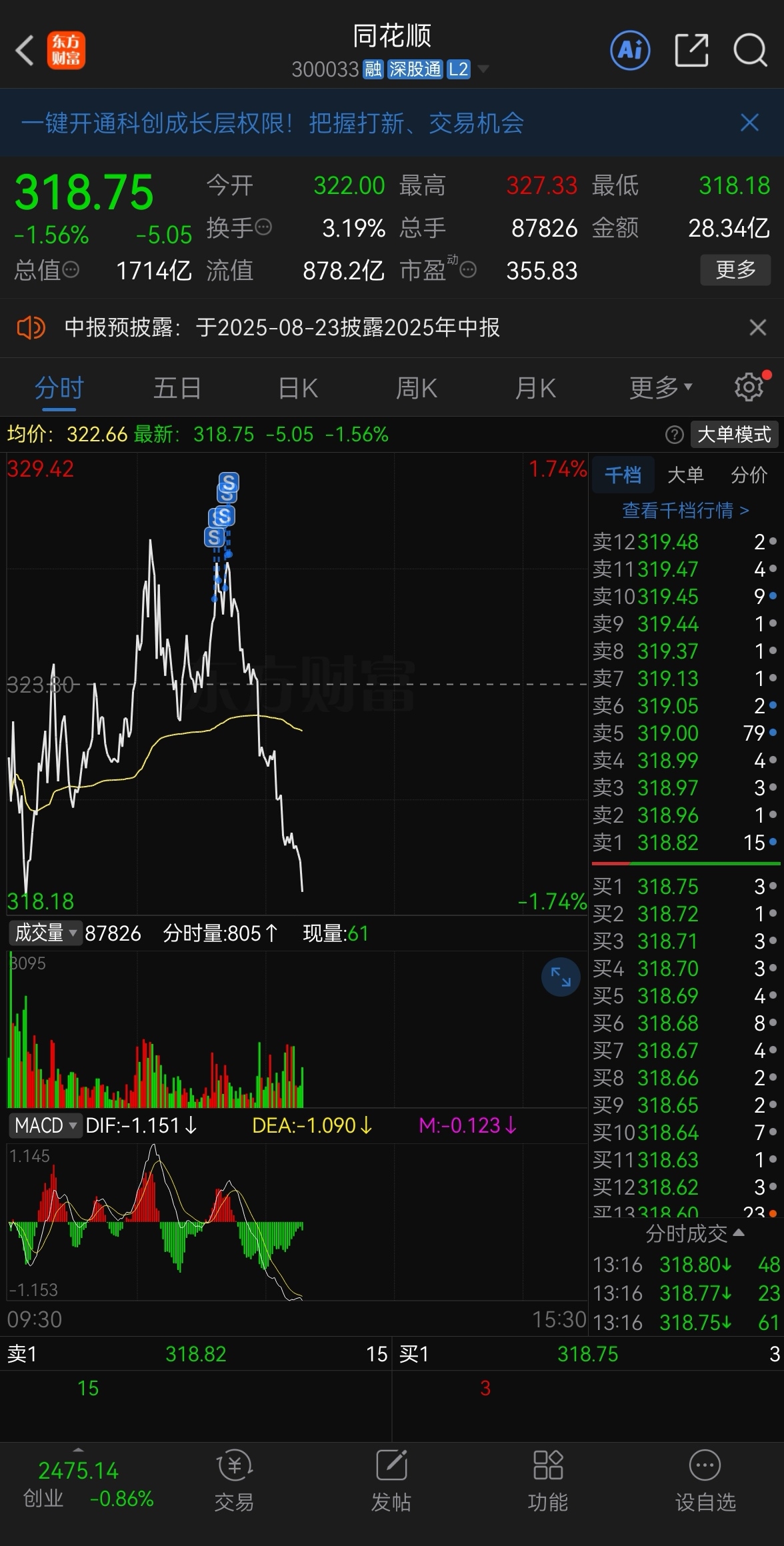Screen dimensions: 784x1546
Task: Tap the share export icon
Action: tap(691, 51)
